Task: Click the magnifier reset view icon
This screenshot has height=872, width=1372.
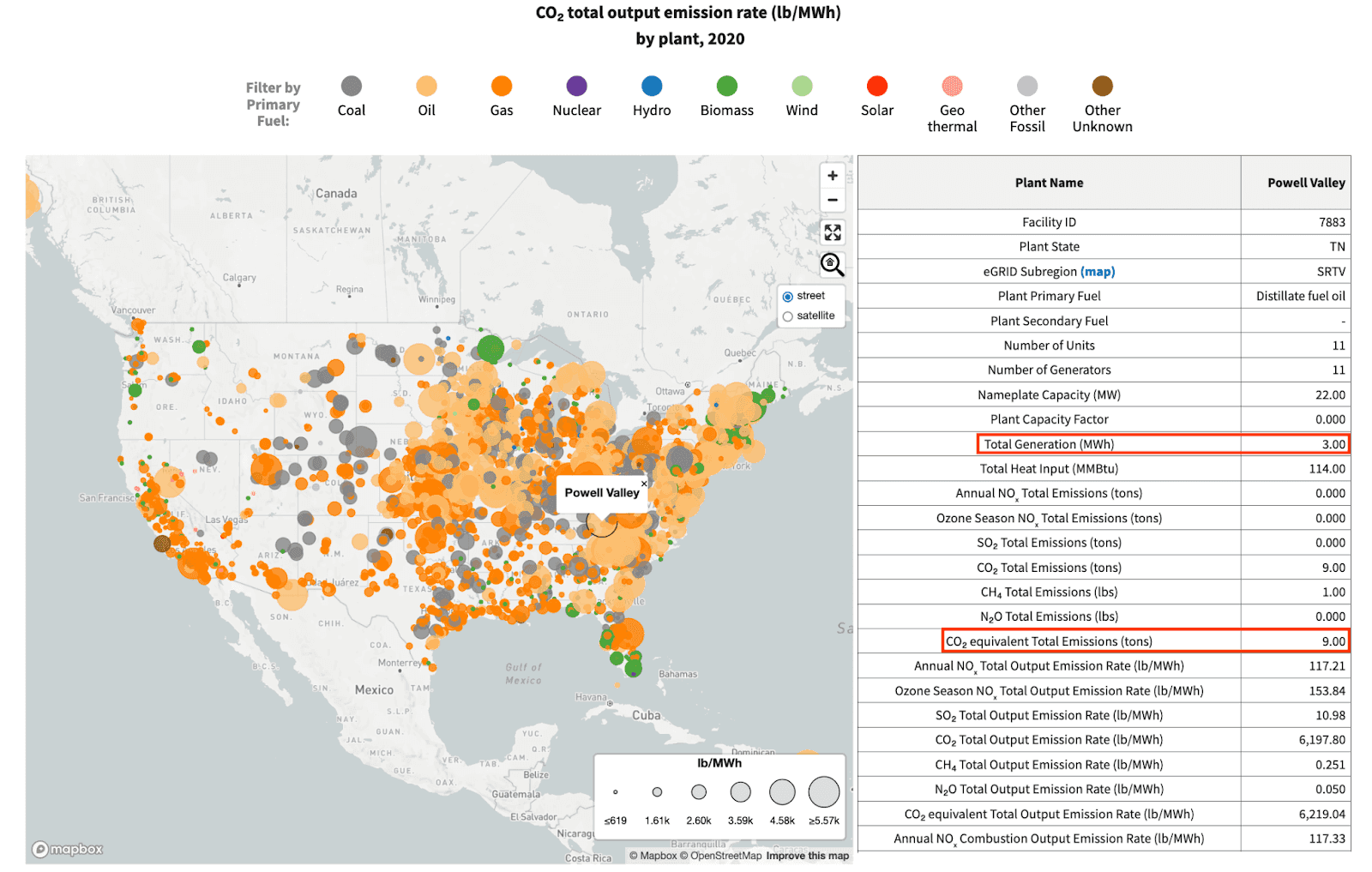Action: point(832,264)
